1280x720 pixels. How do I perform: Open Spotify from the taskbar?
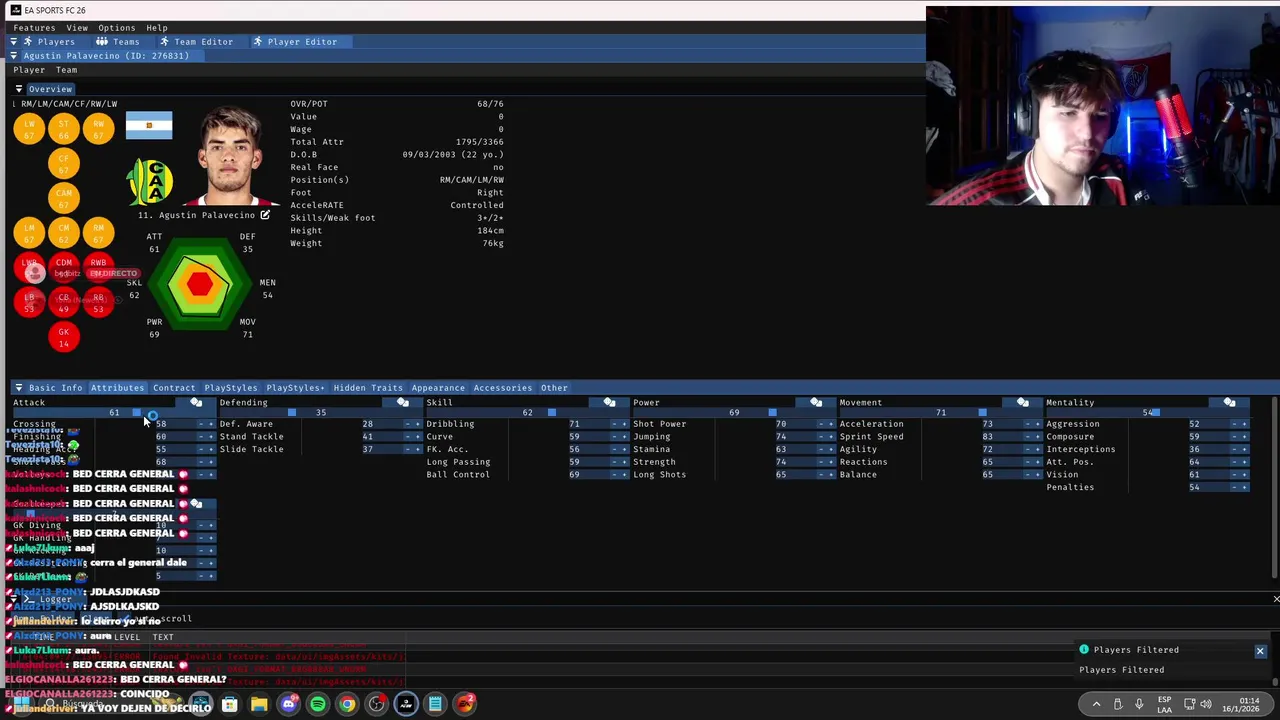click(318, 704)
